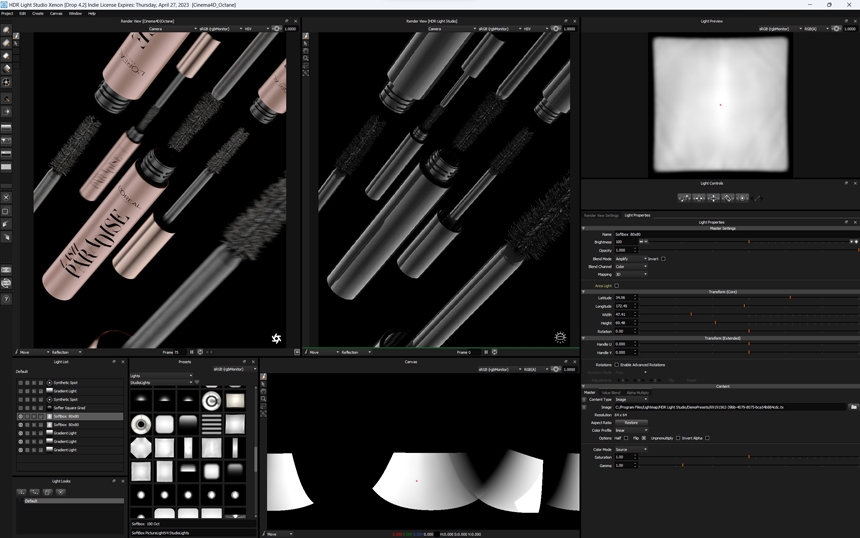Click the rightmost arrow icon in Light Controls
This screenshot has width=860, height=538.
(757, 198)
